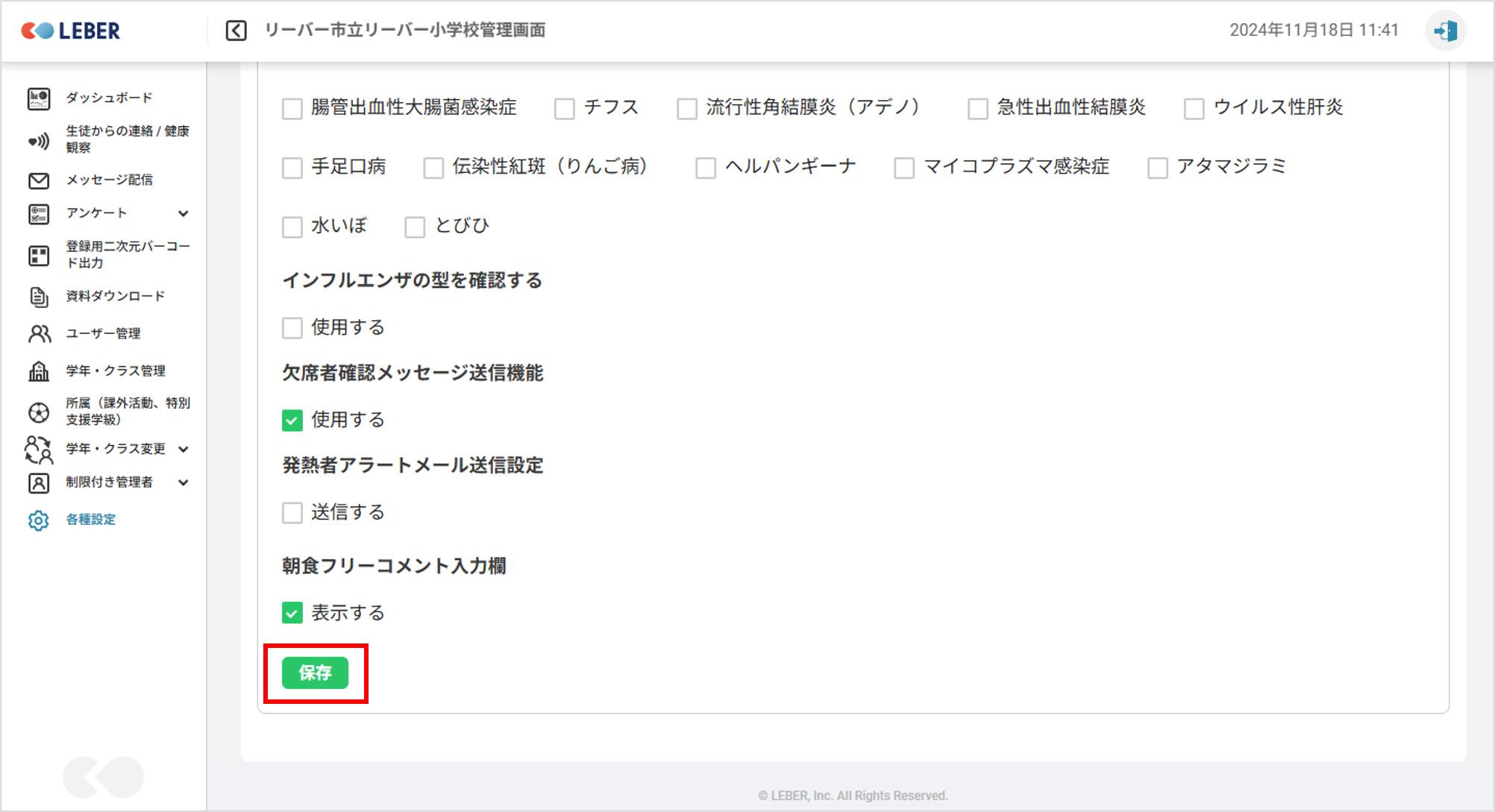Open 所属（課外活動、特別支援学級） menu item

(127, 412)
